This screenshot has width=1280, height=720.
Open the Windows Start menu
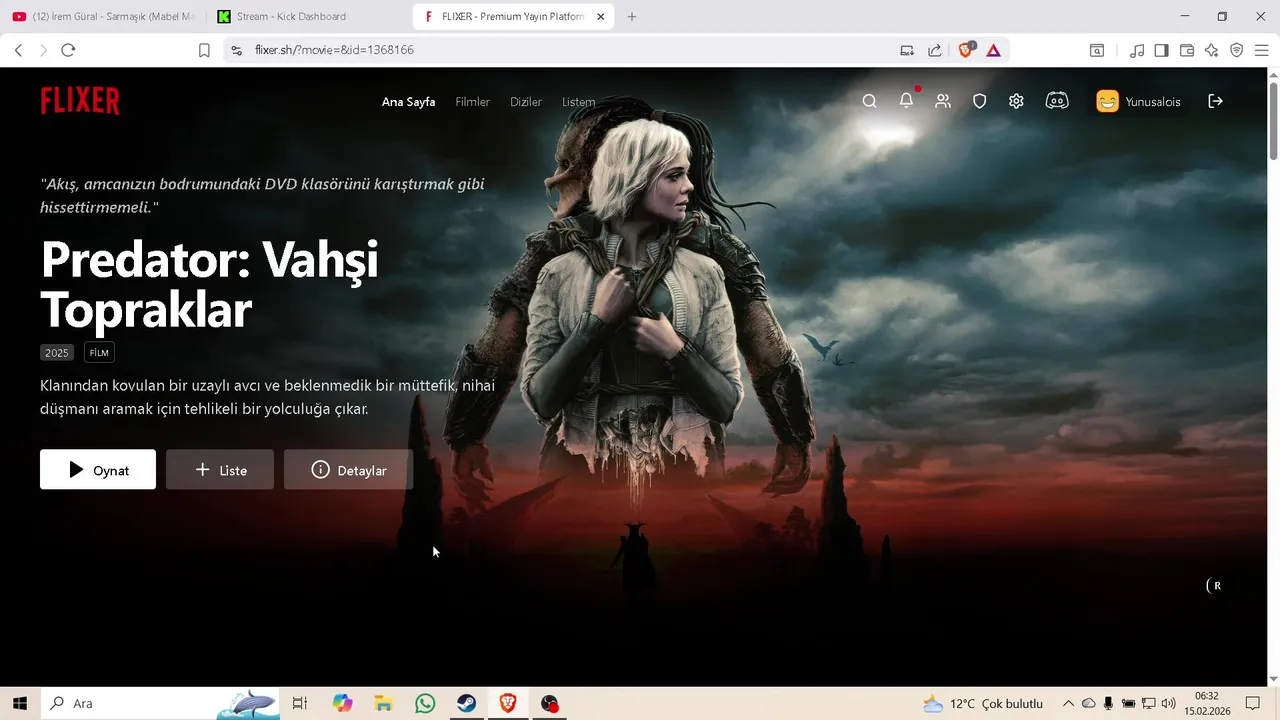coord(20,703)
